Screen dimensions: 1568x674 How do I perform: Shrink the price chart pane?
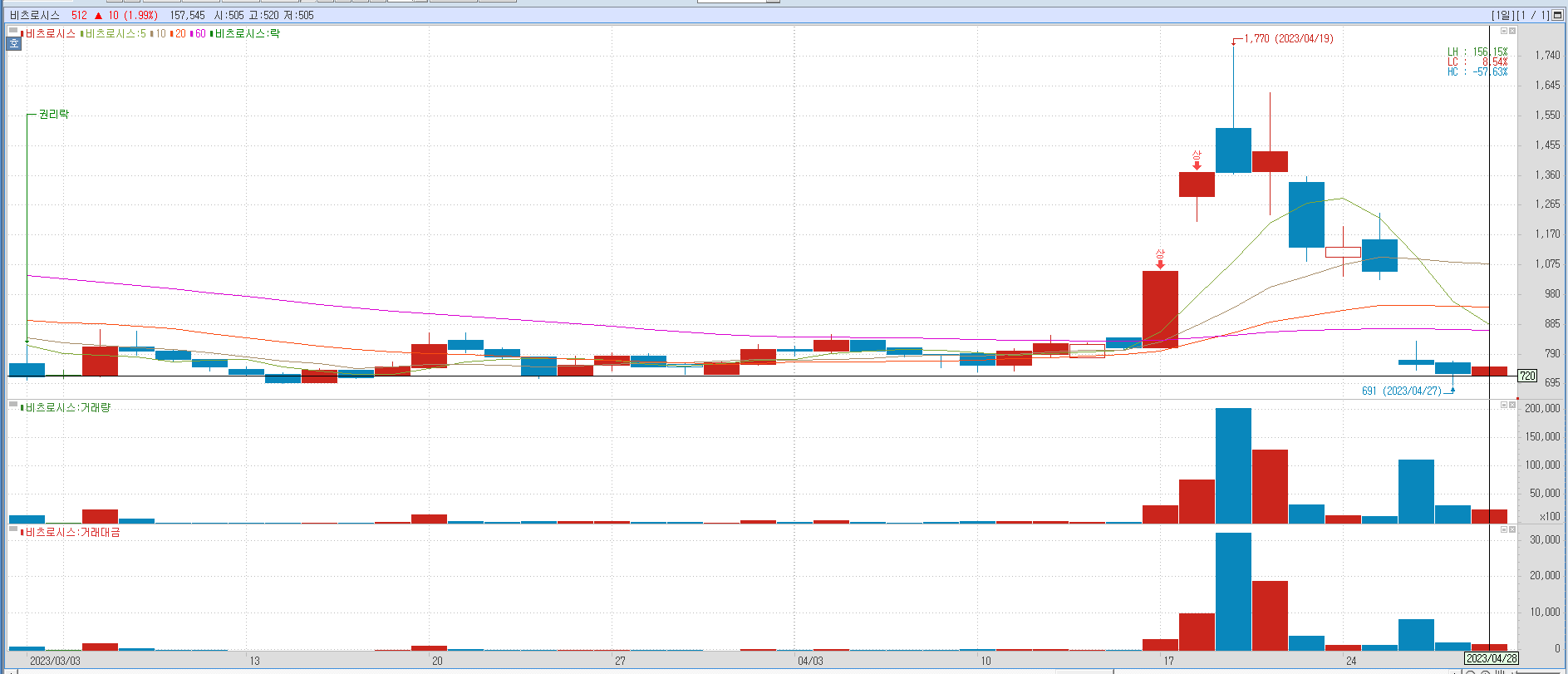pyautogui.click(x=1503, y=31)
